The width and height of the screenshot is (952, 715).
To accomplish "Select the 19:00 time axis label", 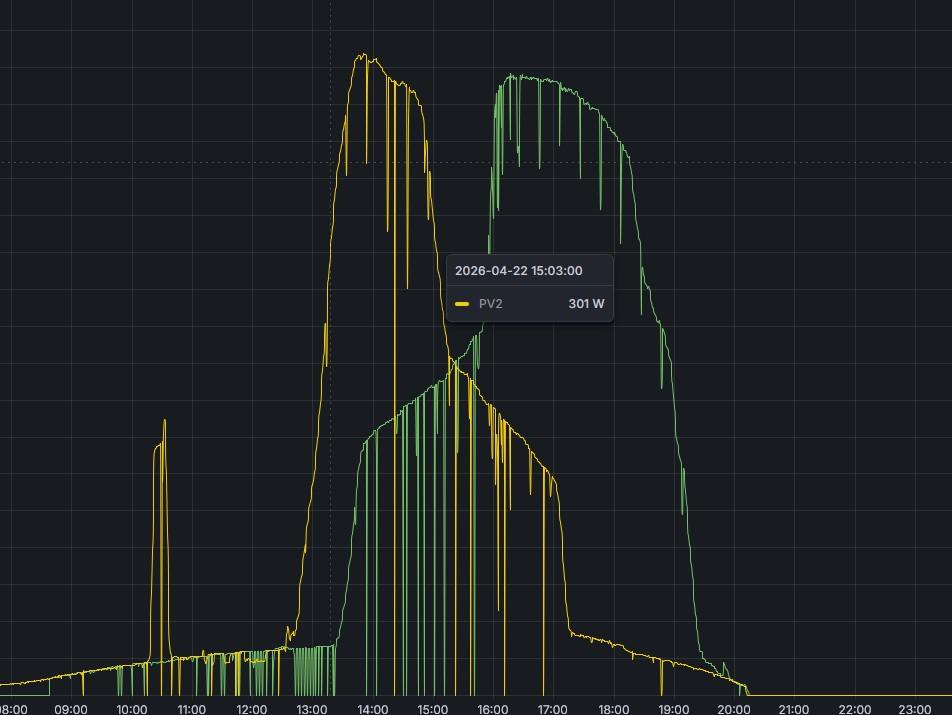I will [x=673, y=709].
